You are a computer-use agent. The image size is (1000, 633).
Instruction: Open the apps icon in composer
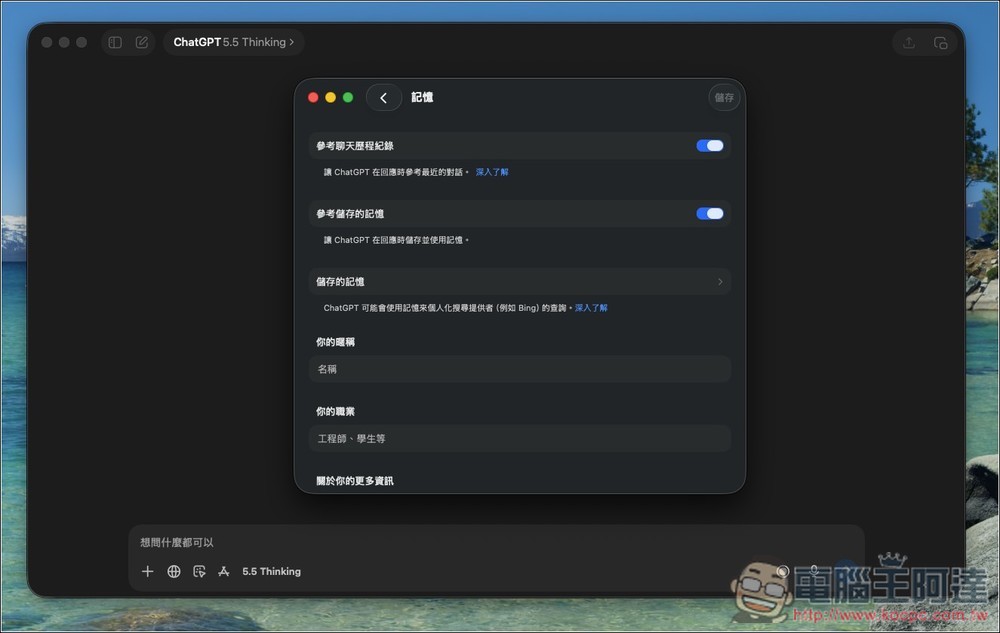click(223, 571)
